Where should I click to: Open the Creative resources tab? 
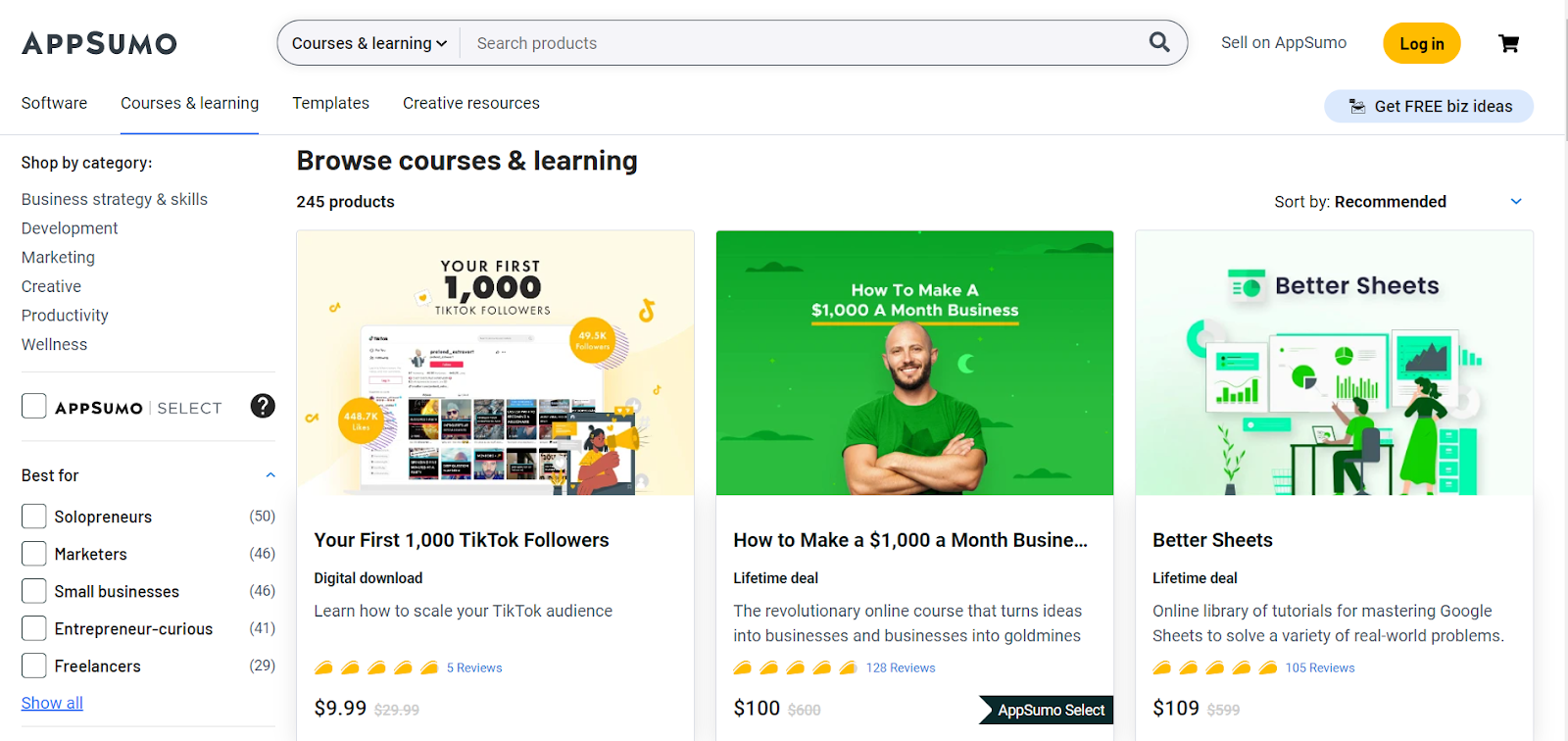[471, 103]
